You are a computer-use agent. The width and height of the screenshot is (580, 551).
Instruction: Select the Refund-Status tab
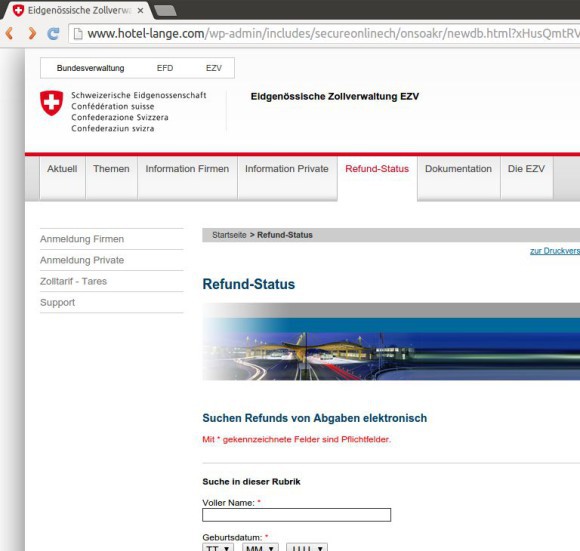[x=377, y=178]
